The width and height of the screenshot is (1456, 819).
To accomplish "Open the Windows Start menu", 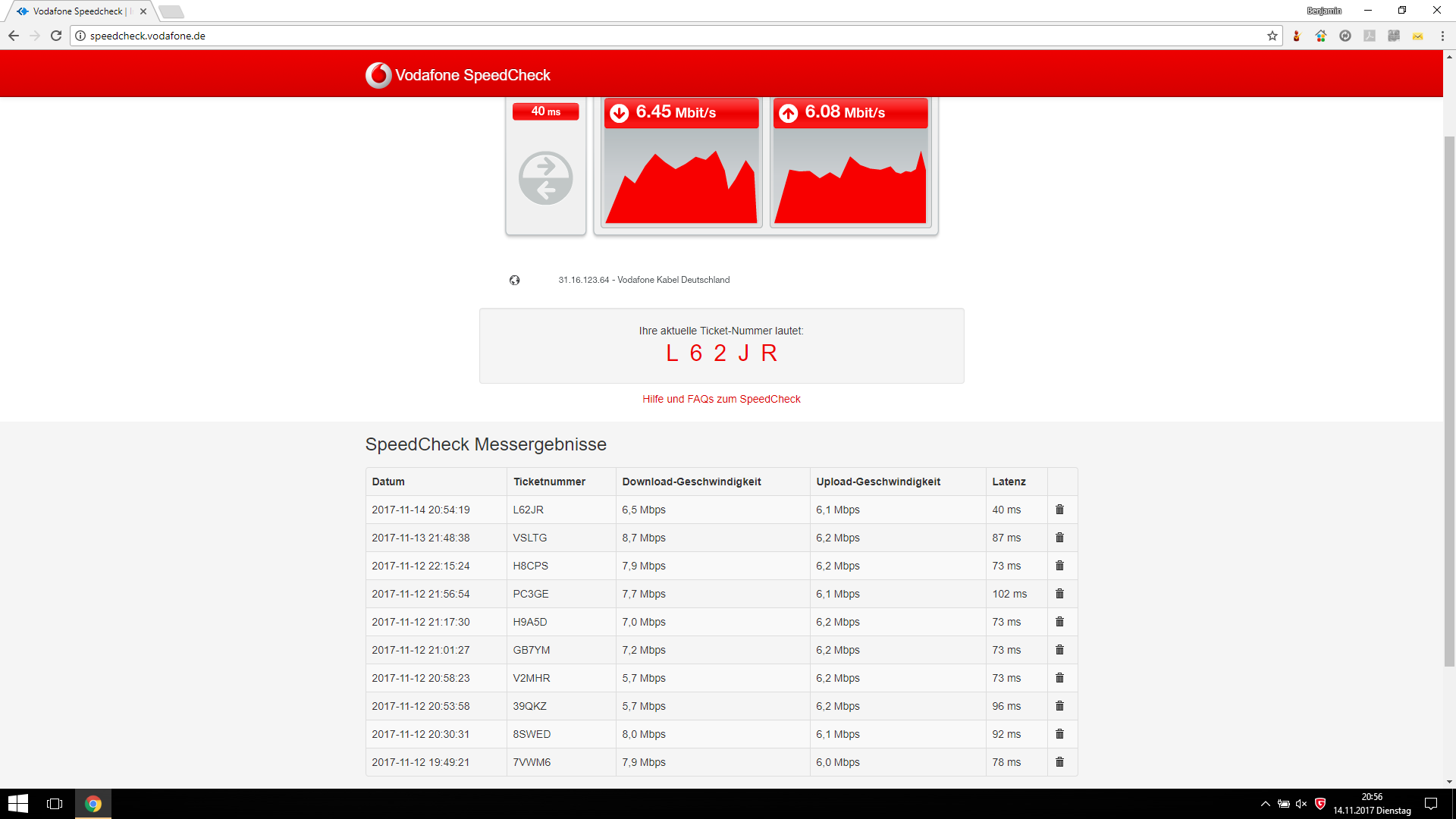I will (17, 803).
